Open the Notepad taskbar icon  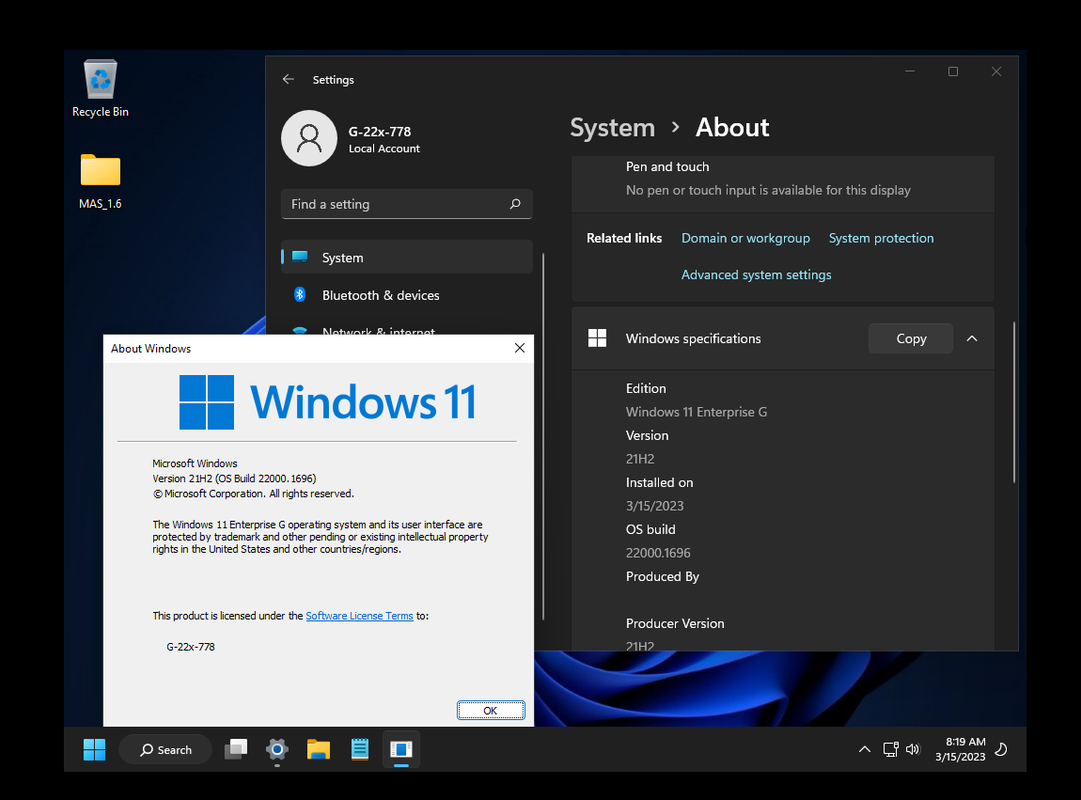[x=360, y=750]
